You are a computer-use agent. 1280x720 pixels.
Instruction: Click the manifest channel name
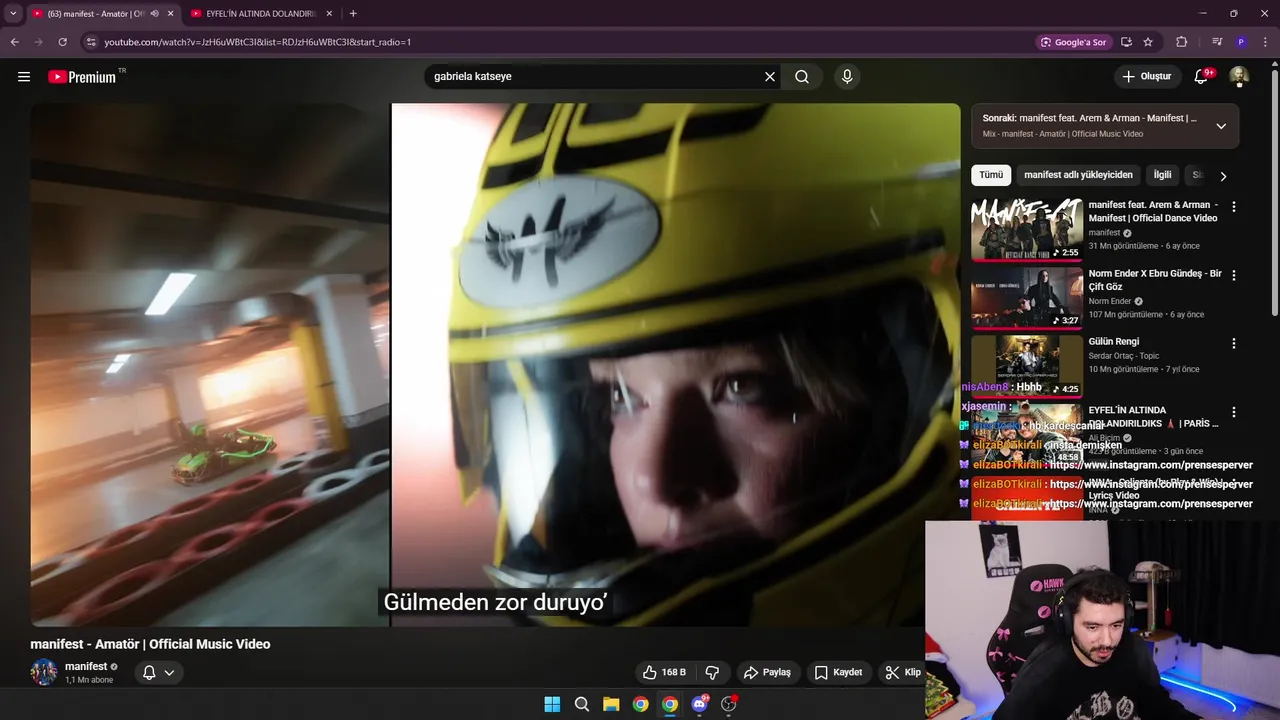(x=86, y=667)
